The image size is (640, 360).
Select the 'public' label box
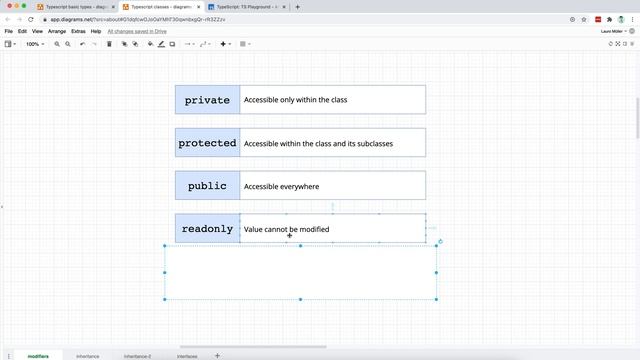[207, 185]
